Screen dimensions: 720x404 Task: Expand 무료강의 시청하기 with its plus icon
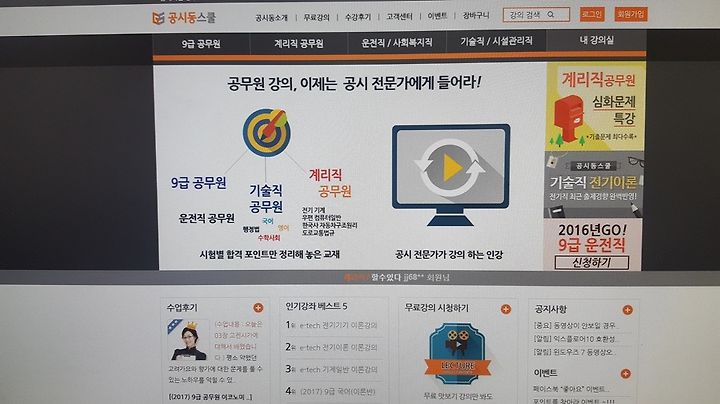click(x=506, y=309)
